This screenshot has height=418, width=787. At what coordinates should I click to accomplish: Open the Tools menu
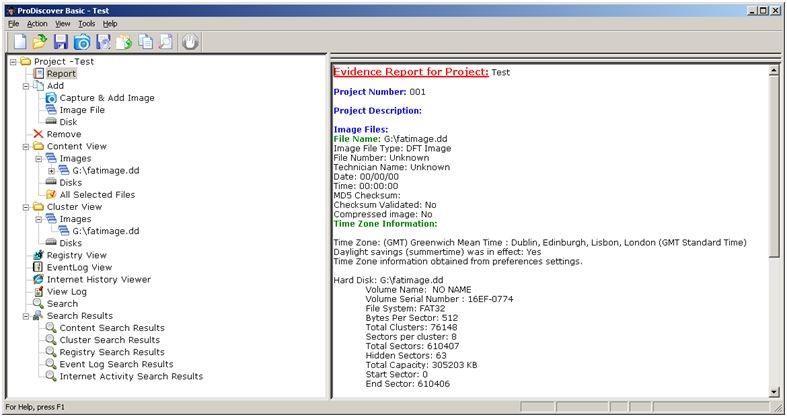(x=87, y=23)
